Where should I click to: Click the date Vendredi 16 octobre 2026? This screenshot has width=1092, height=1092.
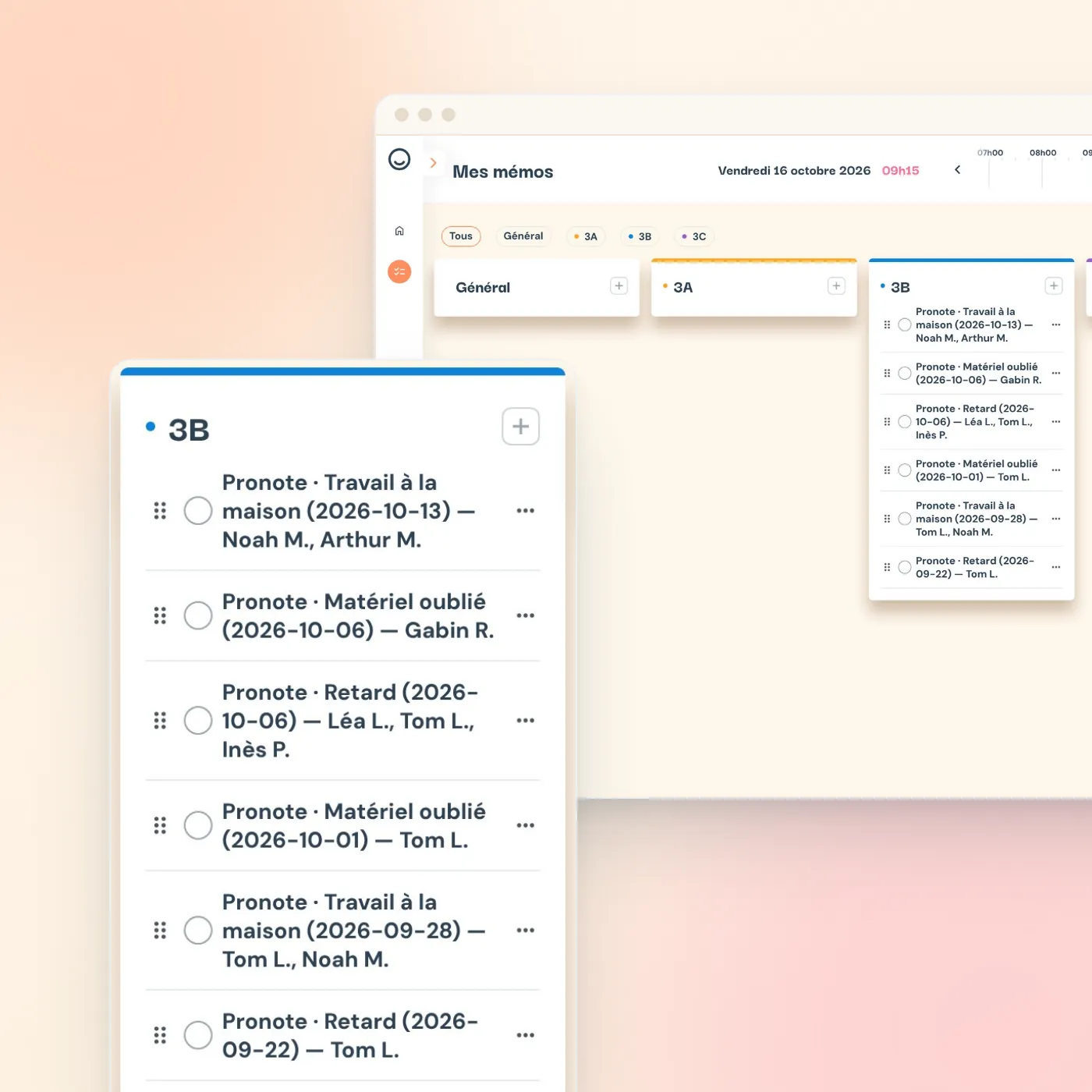794,171
